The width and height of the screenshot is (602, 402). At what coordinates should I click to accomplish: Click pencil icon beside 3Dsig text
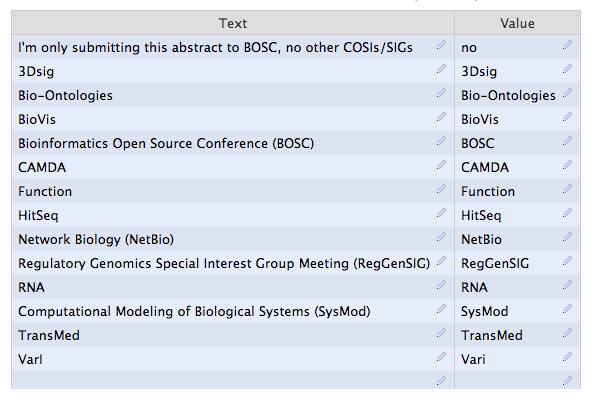point(441,70)
